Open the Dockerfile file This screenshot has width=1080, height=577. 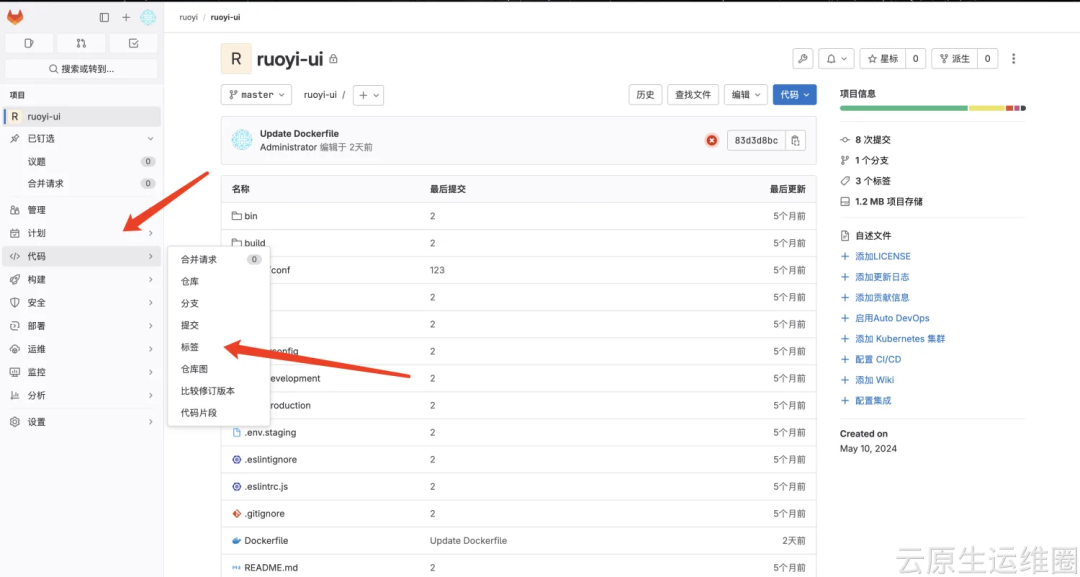tap(266, 541)
